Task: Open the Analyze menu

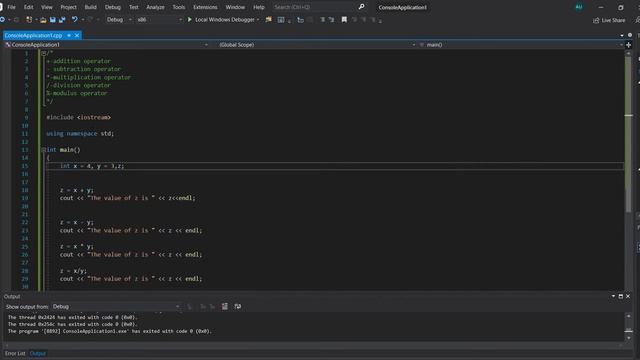Action: (155, 7)
